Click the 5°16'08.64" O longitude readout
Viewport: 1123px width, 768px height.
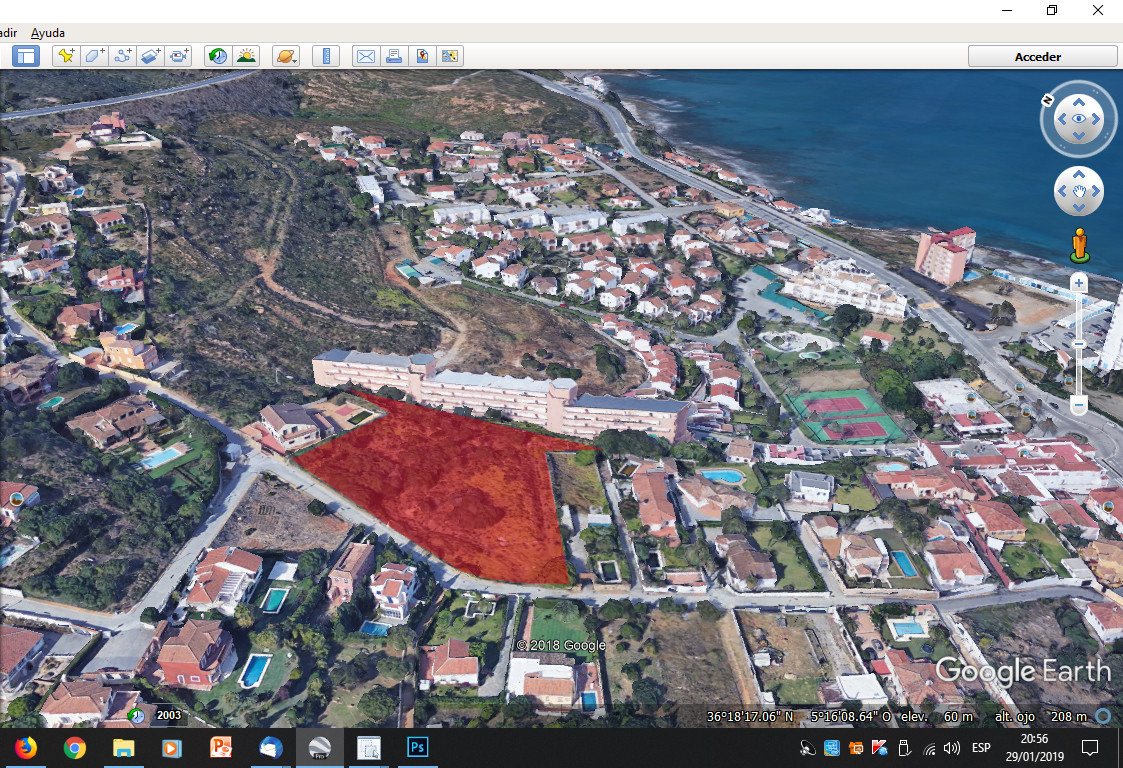851,716
